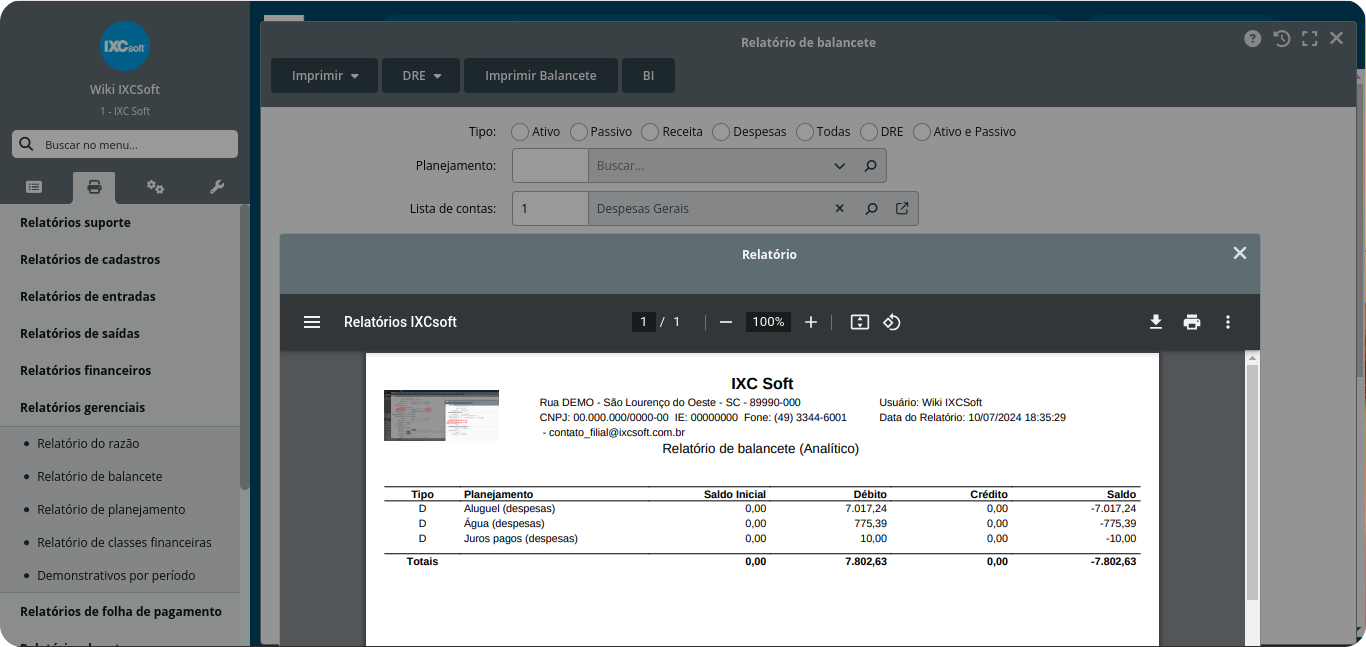Zoom out the PDF with minus icon

726,322
